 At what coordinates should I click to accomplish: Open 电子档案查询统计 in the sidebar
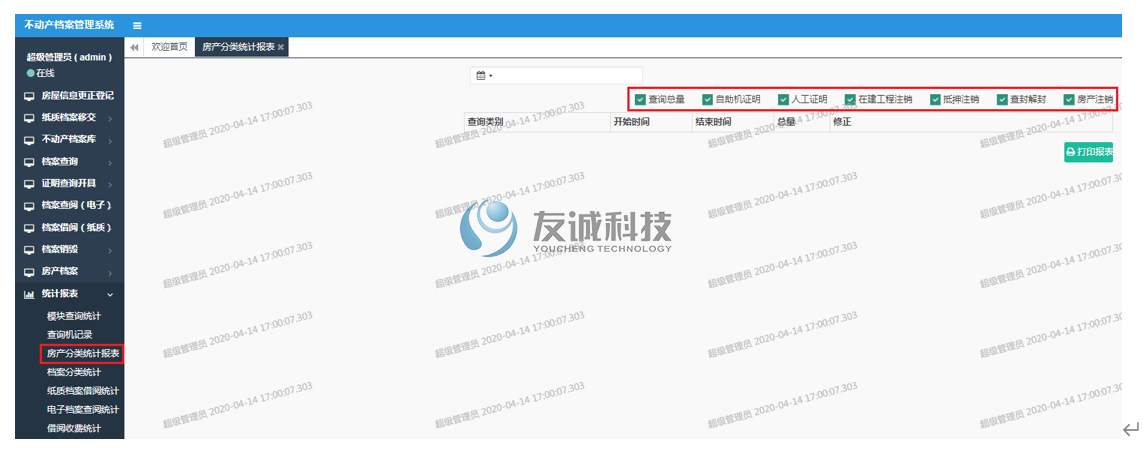82,410
